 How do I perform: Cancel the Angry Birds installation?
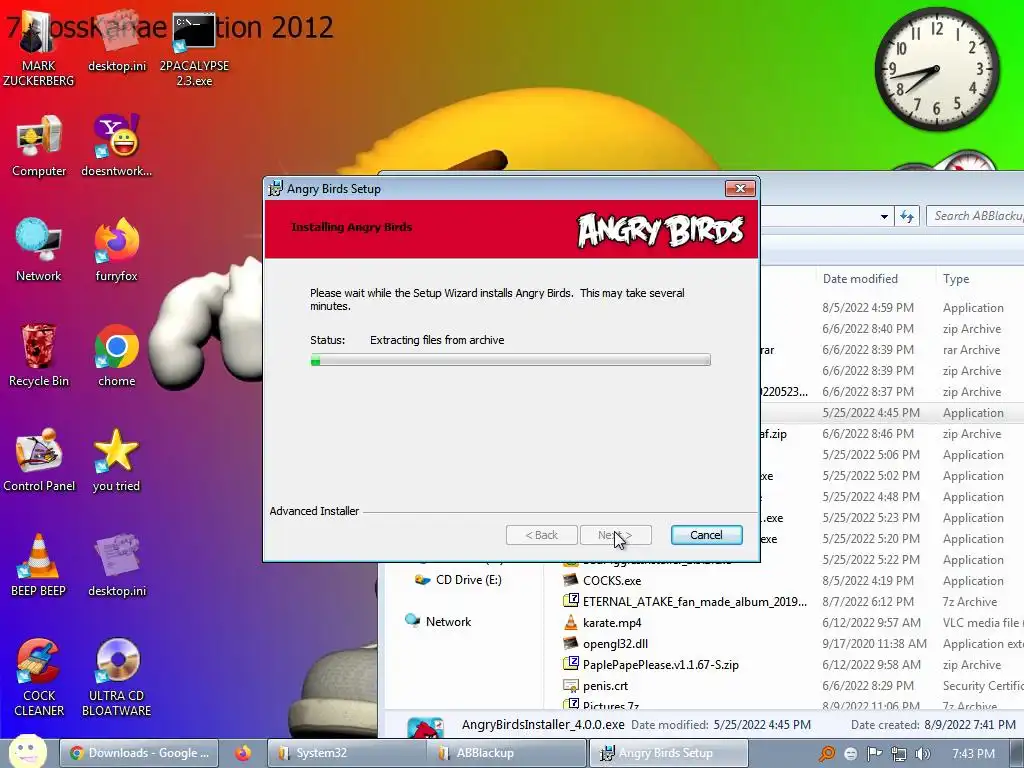(x=706, y=535)
